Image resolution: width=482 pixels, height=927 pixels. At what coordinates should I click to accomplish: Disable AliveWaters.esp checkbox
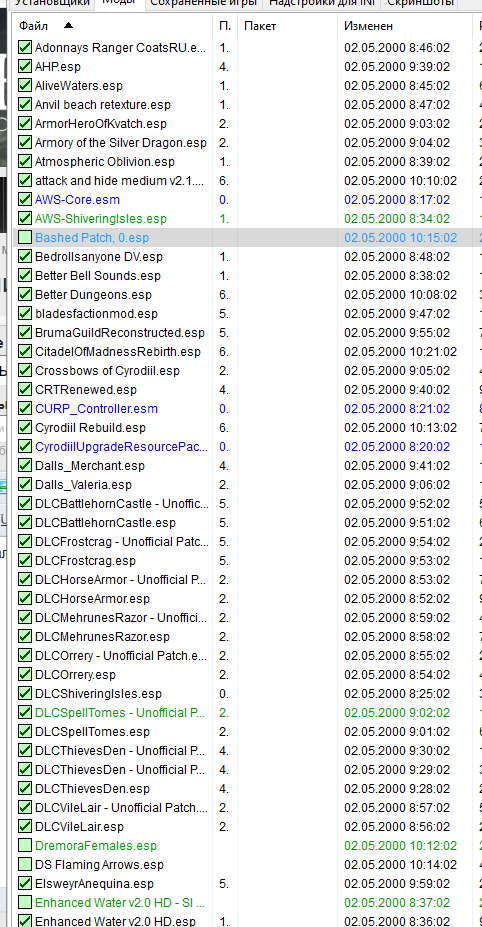(x=25, y=86)
